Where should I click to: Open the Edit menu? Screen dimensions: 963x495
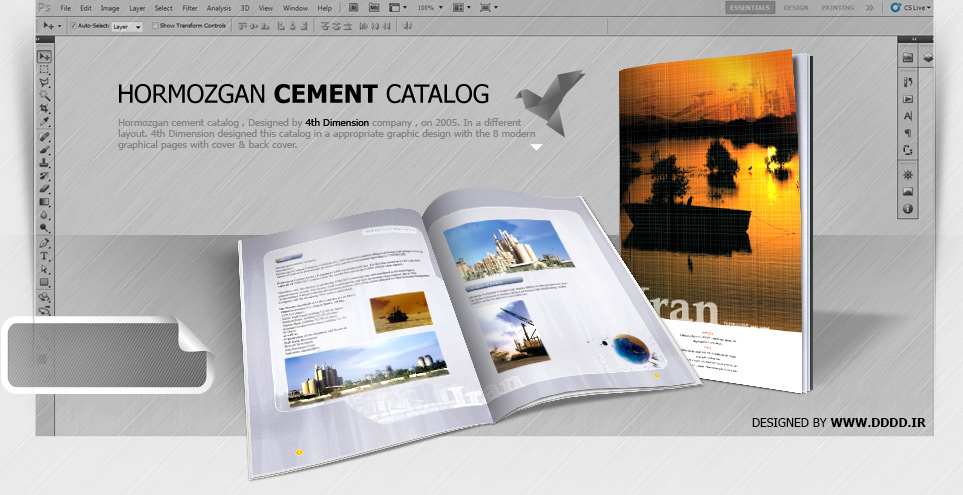tap(86, 9)
